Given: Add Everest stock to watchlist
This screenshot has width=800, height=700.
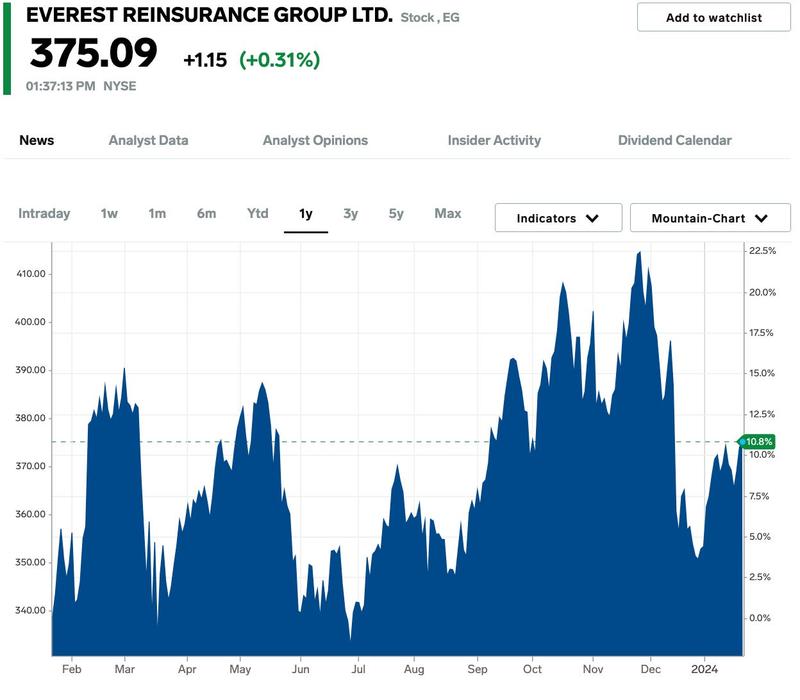Looking at the screenshot, I should pyautogui.click(x=713, y=17).
